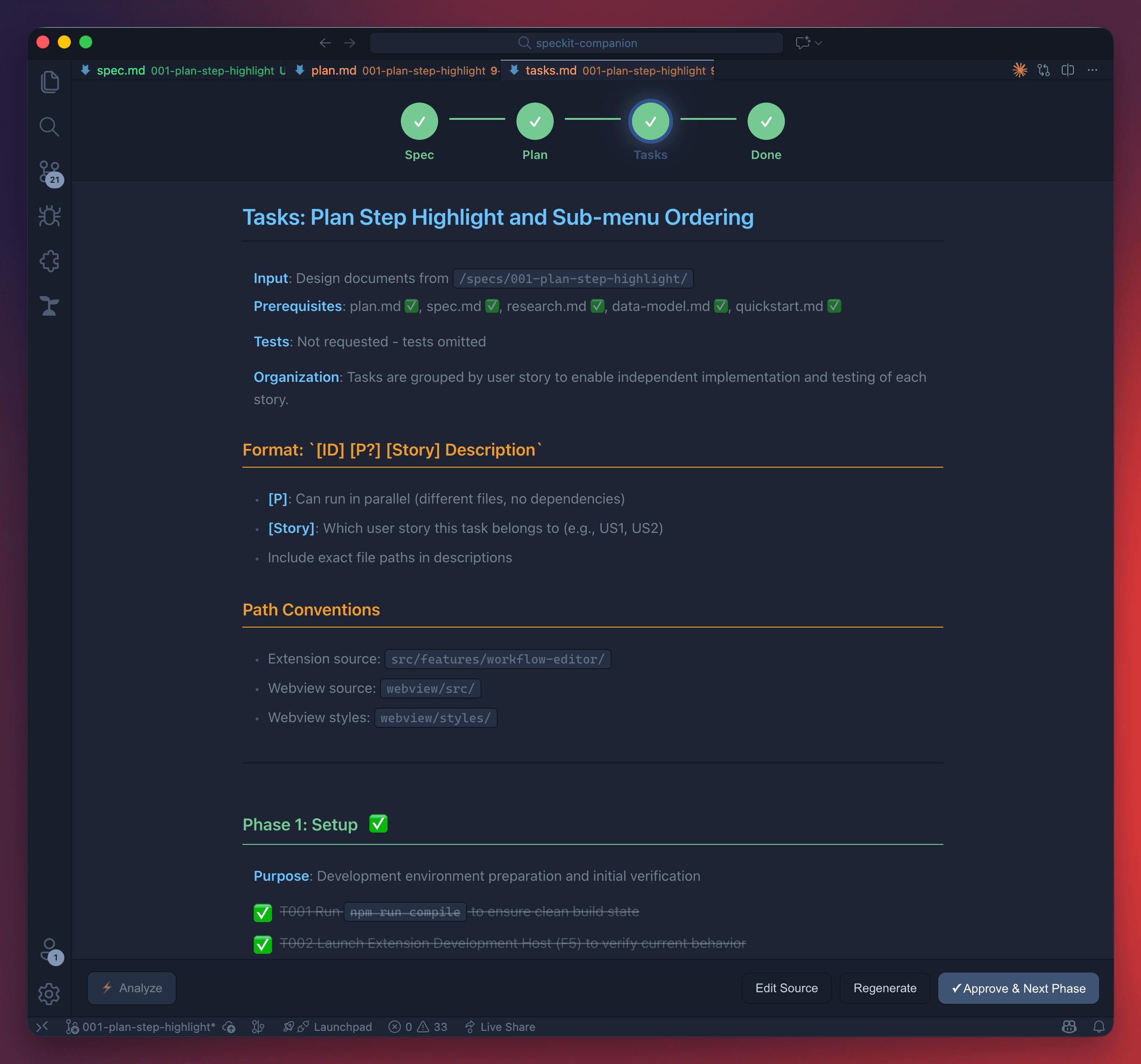1141x1064 pixels.
Task: Click the Phase 1: Setup completion checkmark
Action: pos(378,823)
